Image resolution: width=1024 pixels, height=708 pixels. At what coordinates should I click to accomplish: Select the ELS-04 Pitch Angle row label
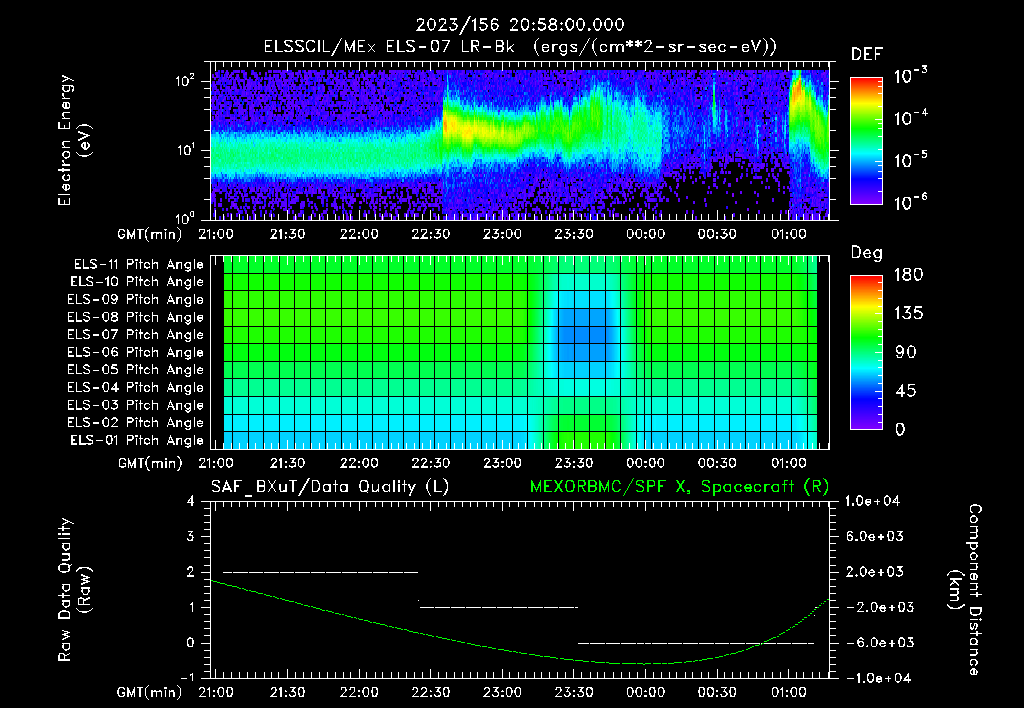[136, 387]
